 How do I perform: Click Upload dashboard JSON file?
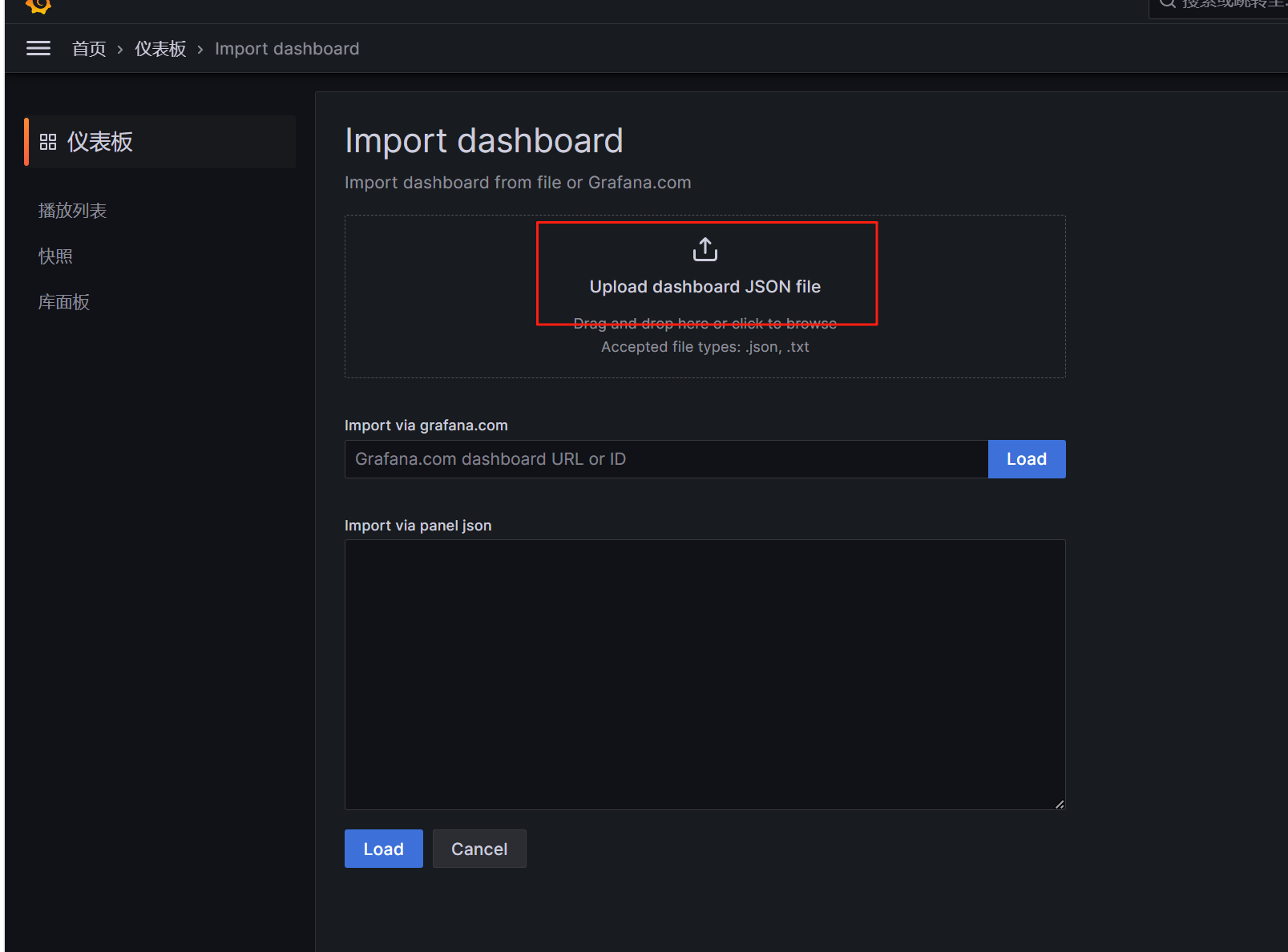point(705,287)
